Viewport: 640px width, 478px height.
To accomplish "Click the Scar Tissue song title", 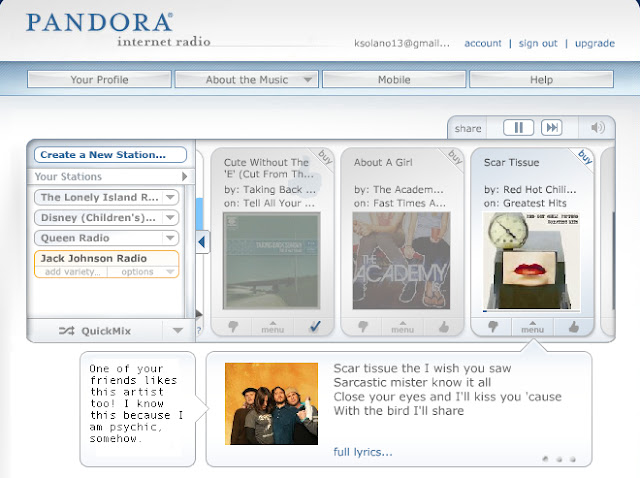I will tap(511, 162).
